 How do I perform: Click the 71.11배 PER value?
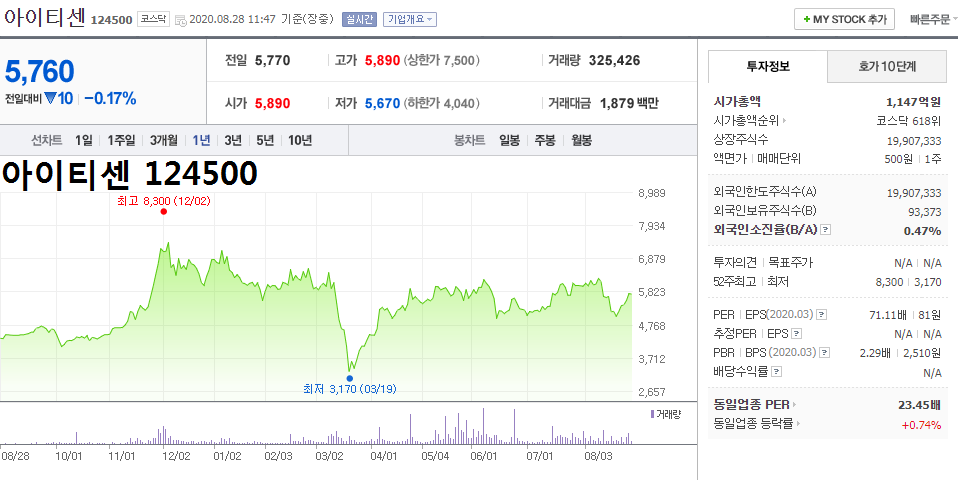pos(889,315)
